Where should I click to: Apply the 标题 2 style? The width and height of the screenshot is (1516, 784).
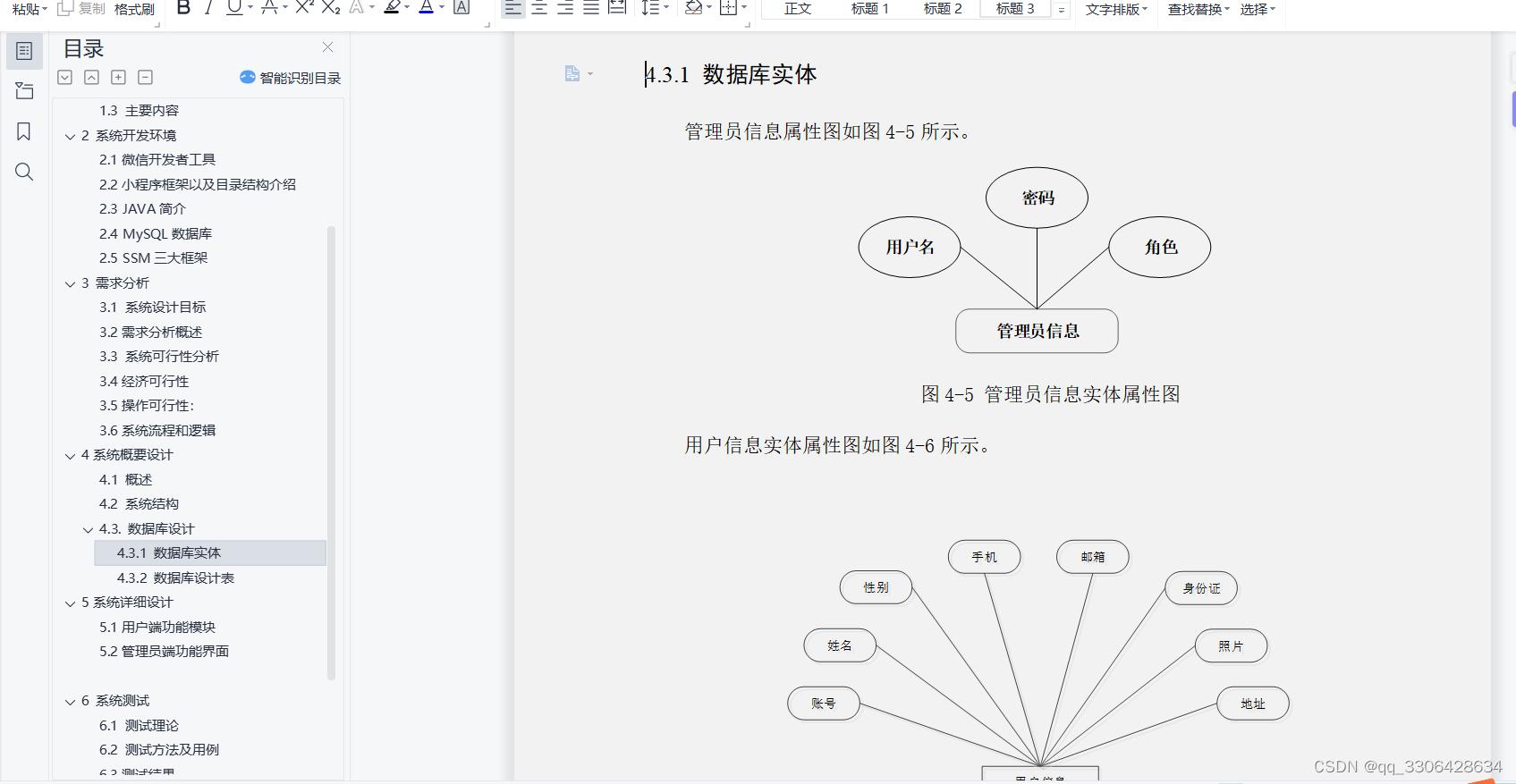[x=943, y=9]
